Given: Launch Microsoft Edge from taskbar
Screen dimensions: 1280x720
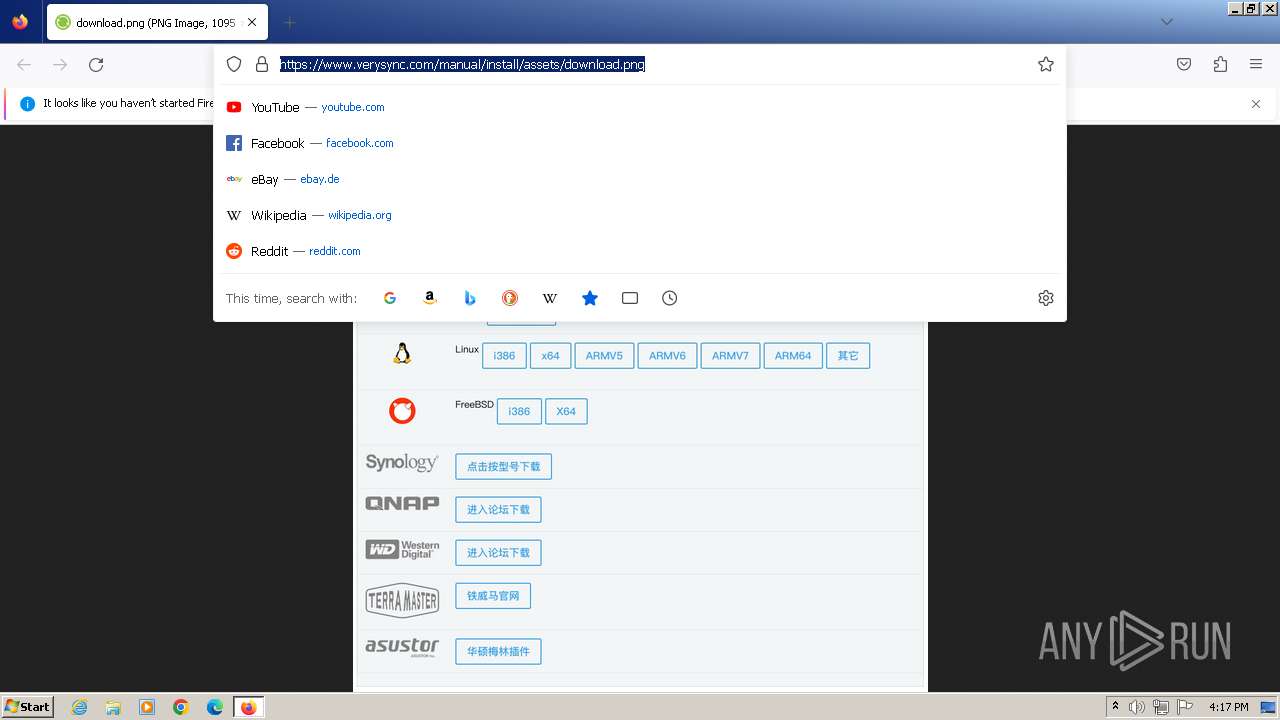Looking at the screenshot, I should (215, 707).
